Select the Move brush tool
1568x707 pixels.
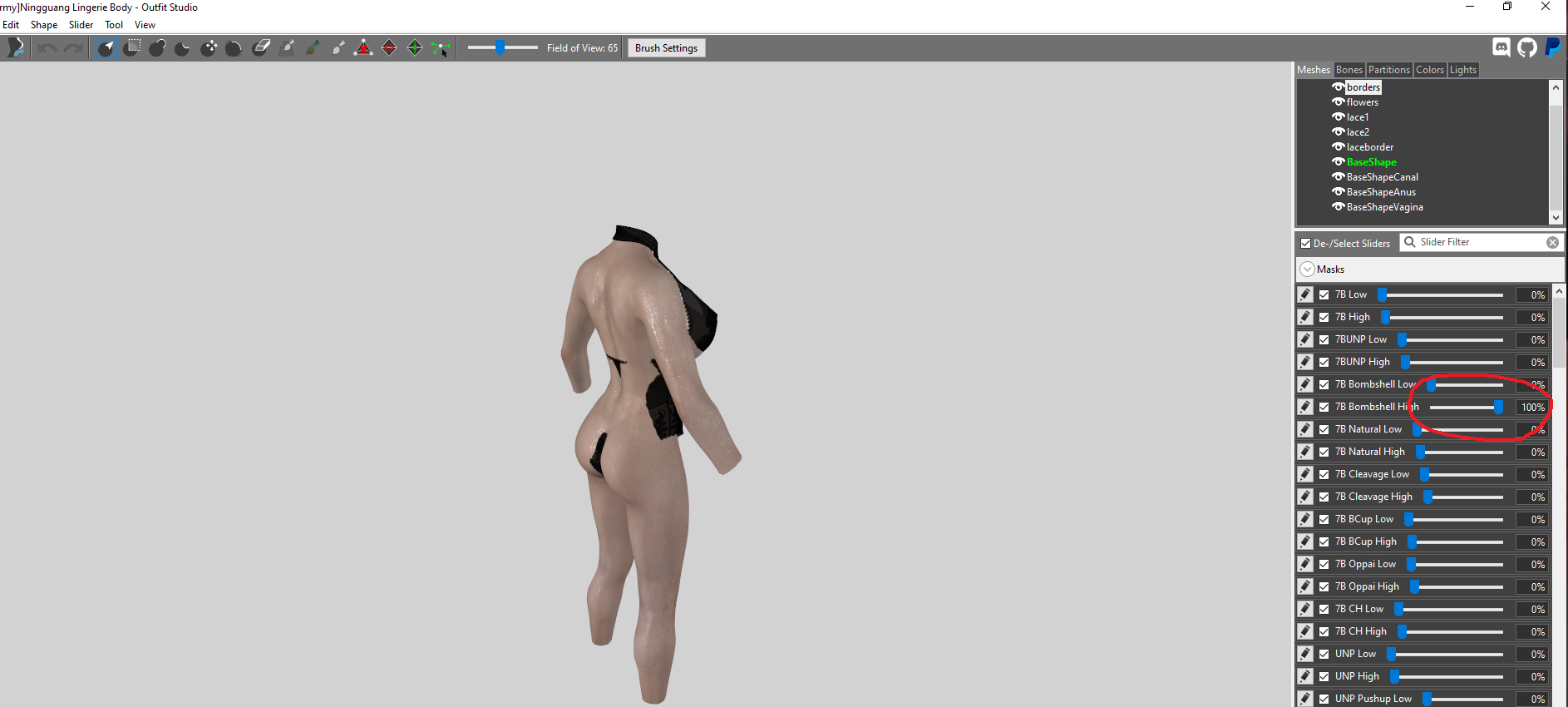[x=209, y=48]
